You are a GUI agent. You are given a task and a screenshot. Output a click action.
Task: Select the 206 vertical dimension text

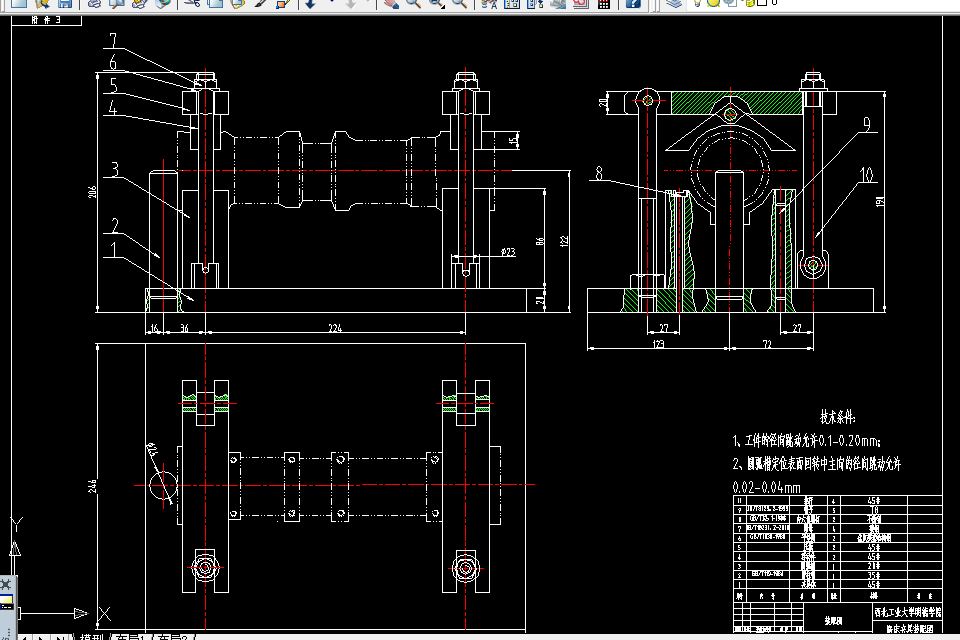coord(92,192)
